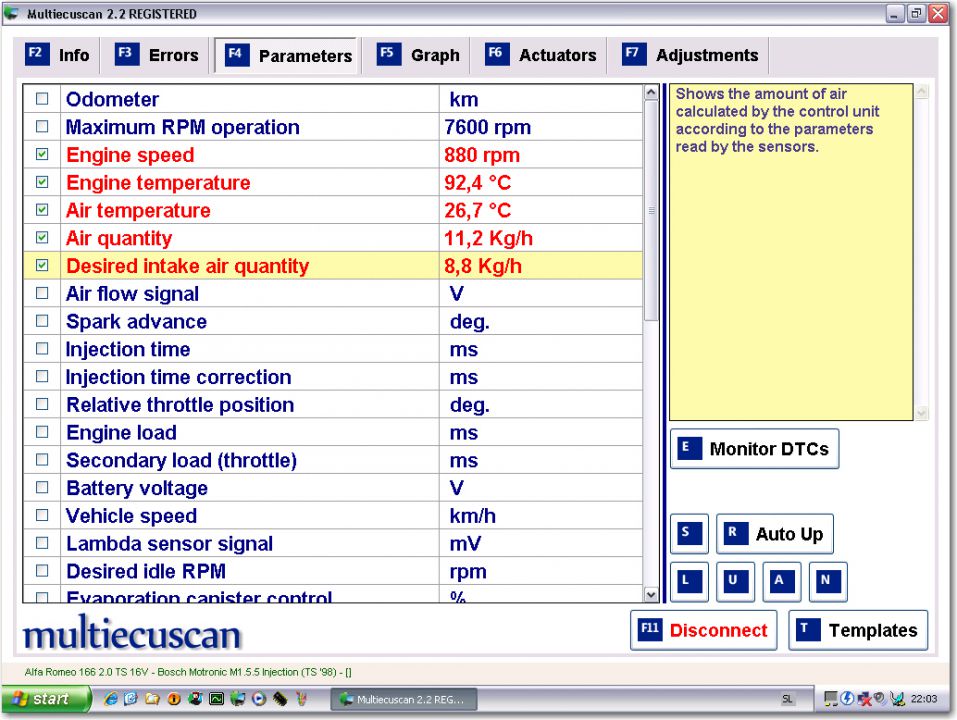This screenshot has width=957, height=720.
Task: Check the Lambda sensor signal checkbox
Action: (42, 543)
